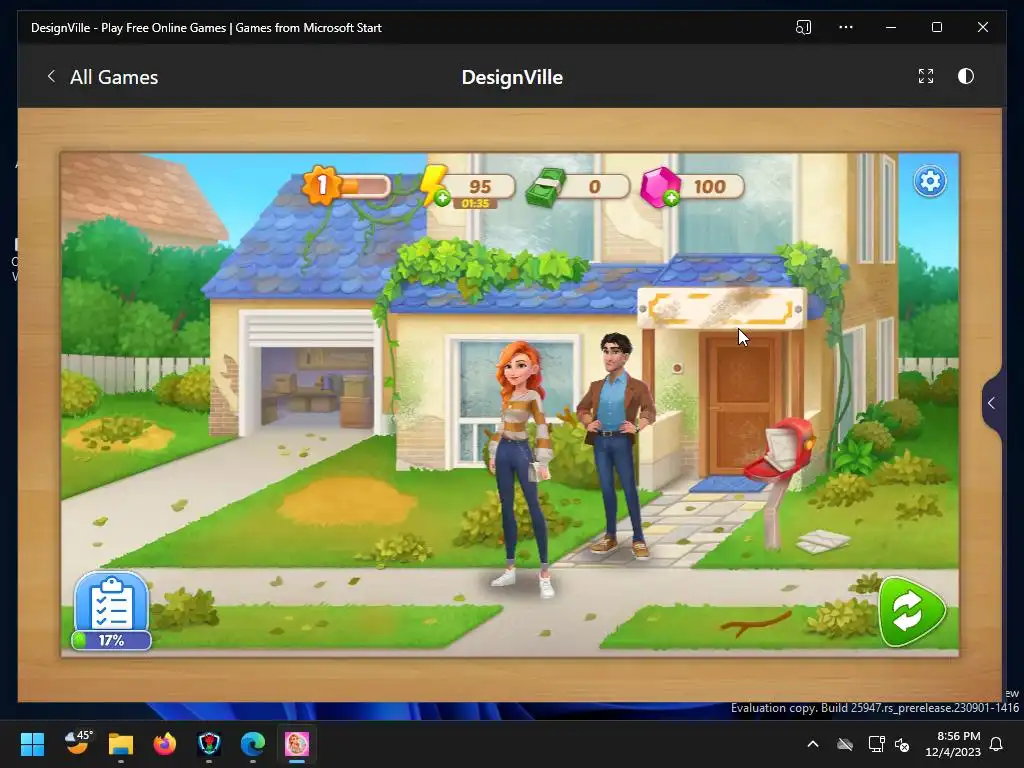The width and height of the screenshot is (1024, 768).
Task: Click the muted volume tray icon
Action: point(902,744)
